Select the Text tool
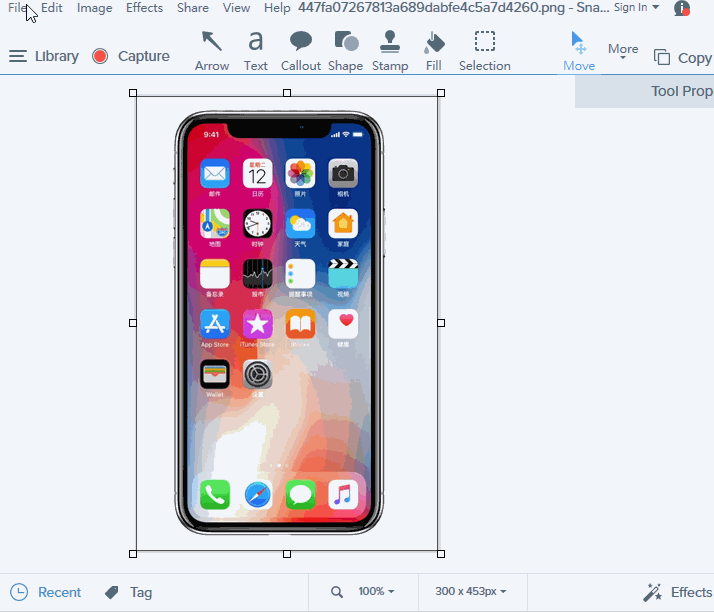This screenshot has height=612, width=714. pyautogui.click(x=255, y=51)
